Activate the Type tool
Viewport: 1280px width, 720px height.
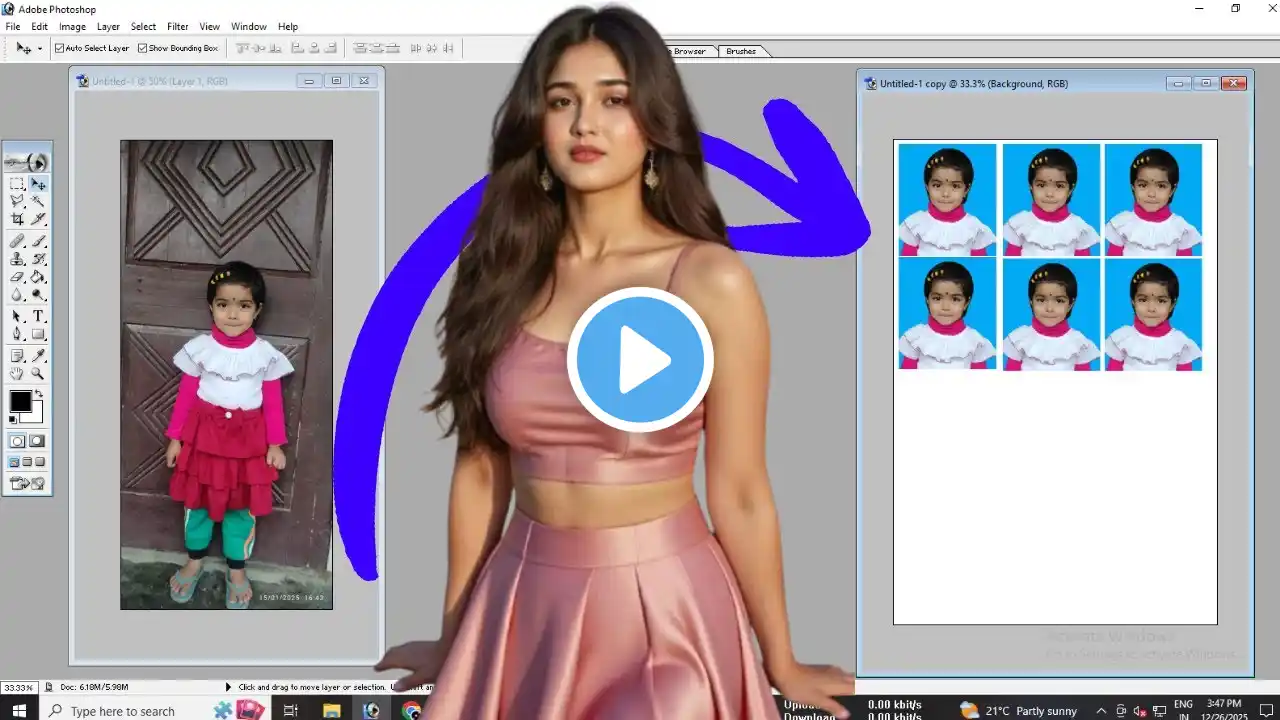38,316
